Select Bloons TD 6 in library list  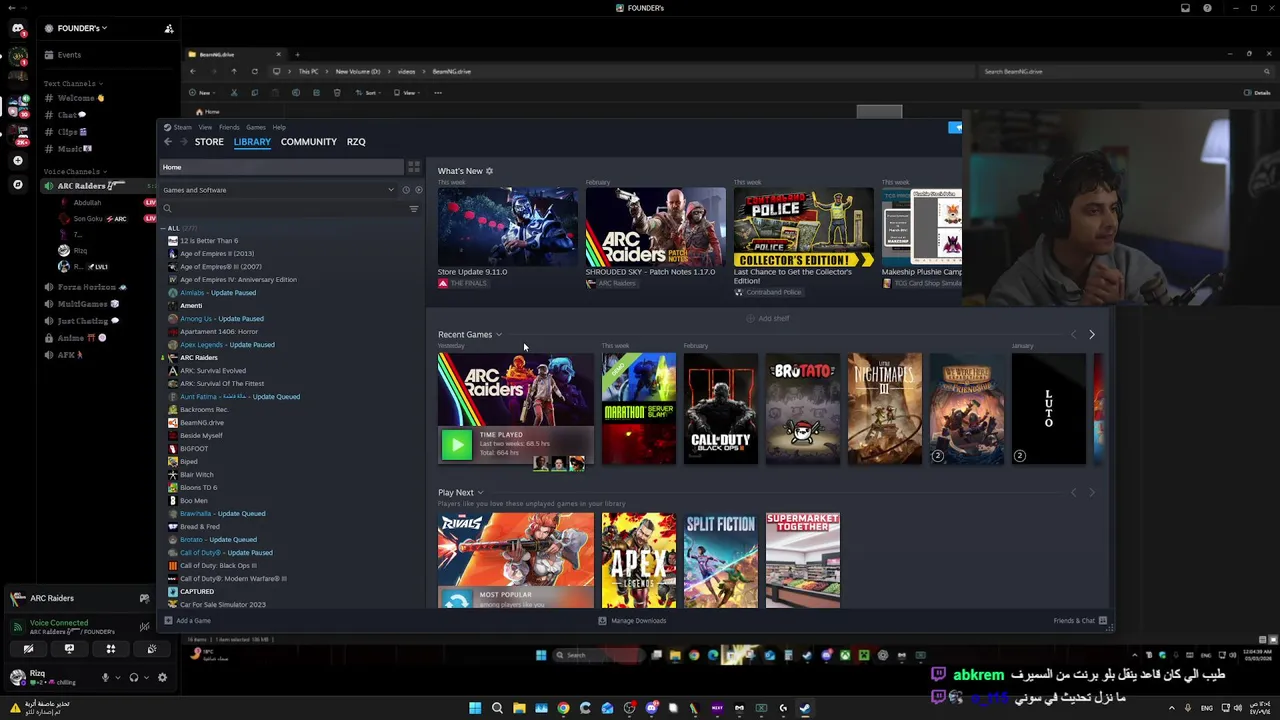pos(198,488)
